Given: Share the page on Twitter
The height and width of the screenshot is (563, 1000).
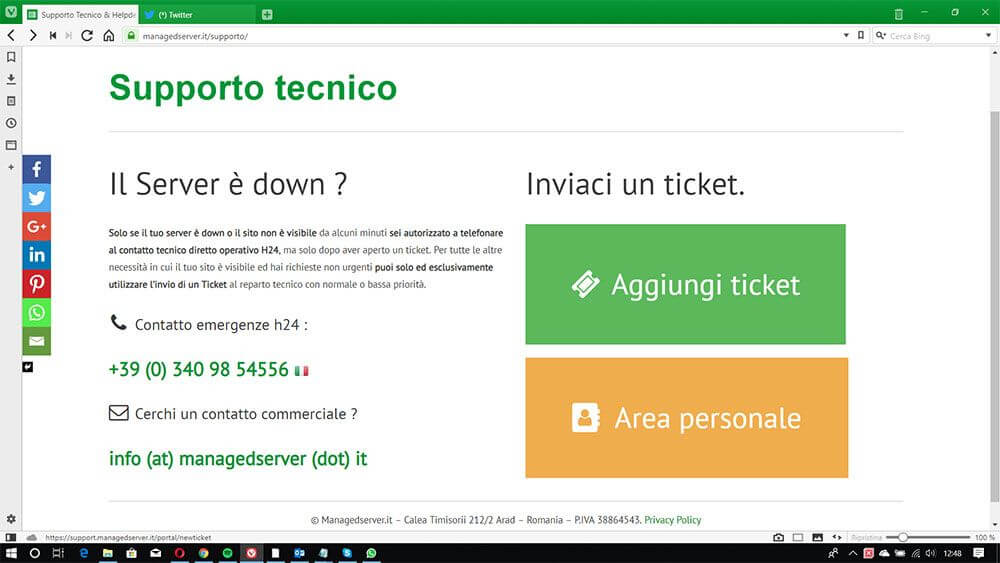Looking at the screenshot, I should coord(36,198).
